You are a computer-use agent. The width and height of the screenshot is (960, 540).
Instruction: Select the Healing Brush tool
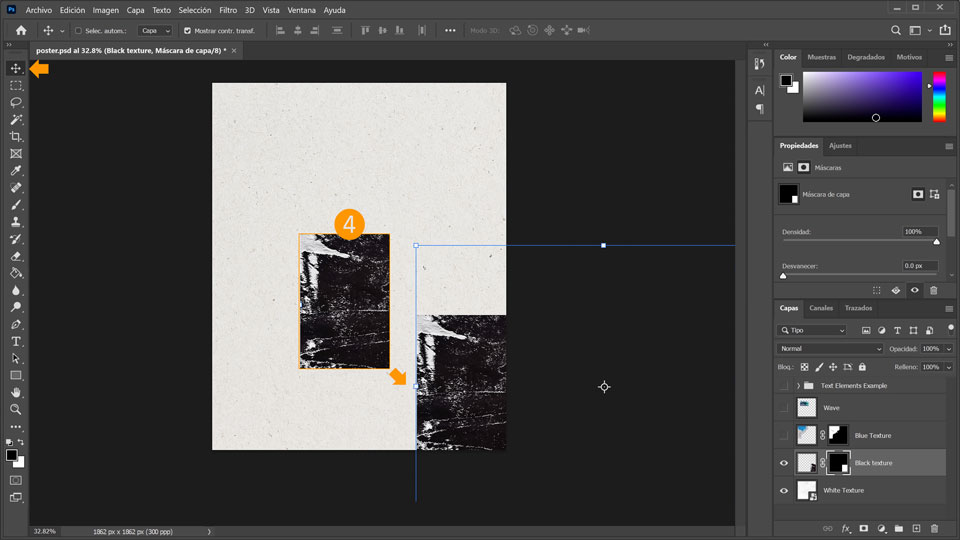pyautogui.click(x=16, y=188)
